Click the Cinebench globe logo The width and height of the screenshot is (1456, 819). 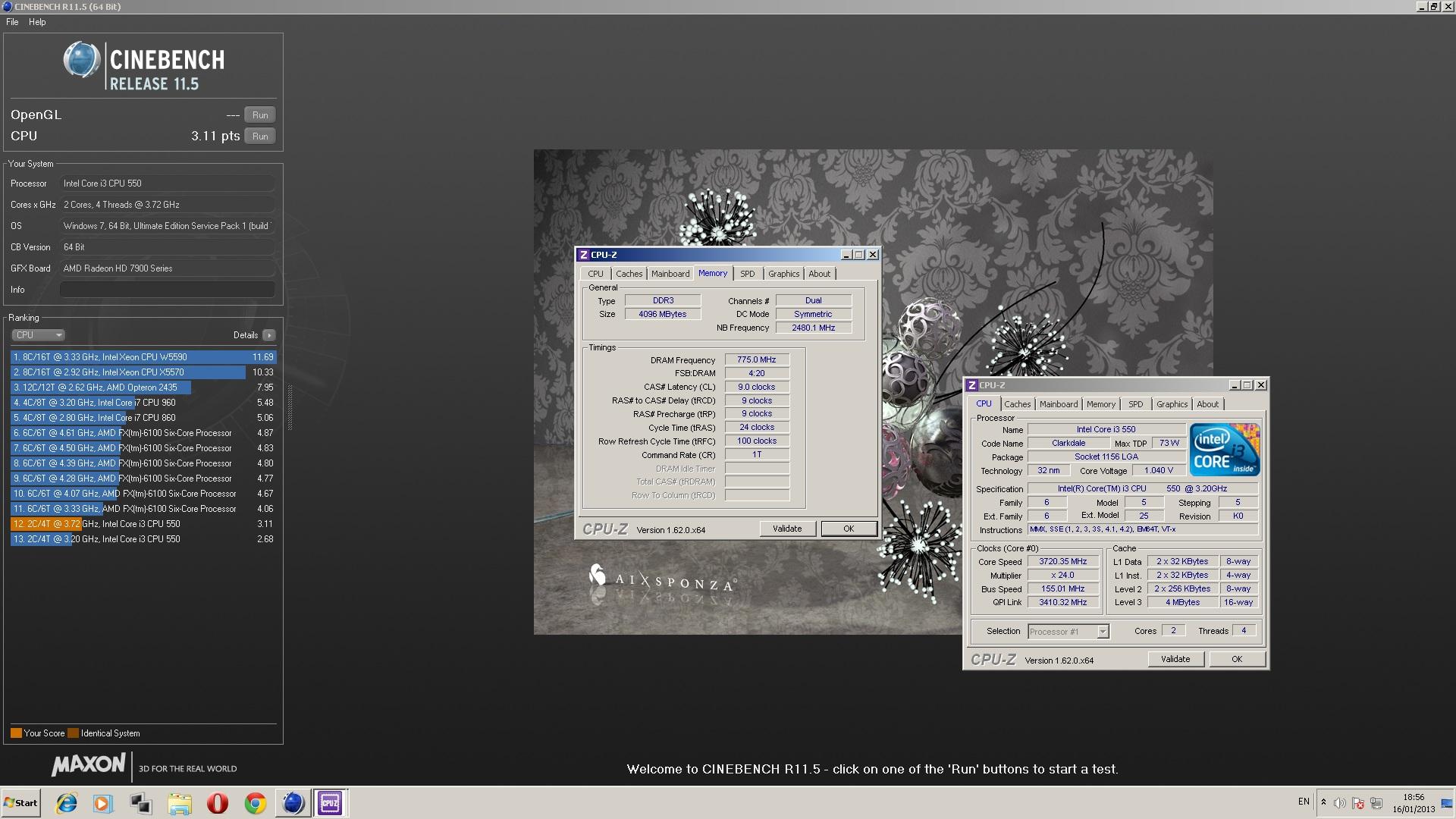82,60
